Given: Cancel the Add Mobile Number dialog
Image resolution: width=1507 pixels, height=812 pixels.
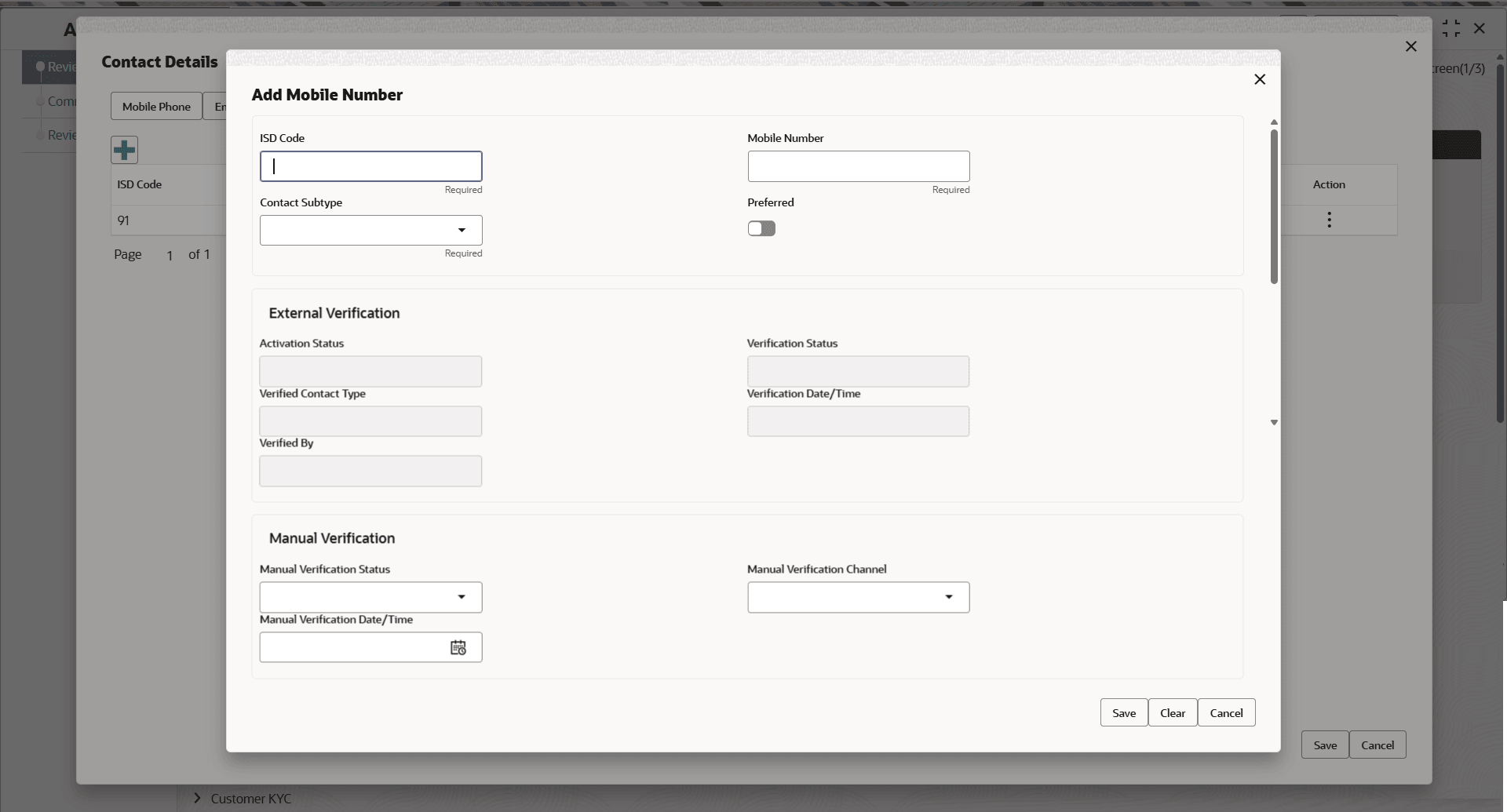Looking at the screenshot, I should 1226,712.
